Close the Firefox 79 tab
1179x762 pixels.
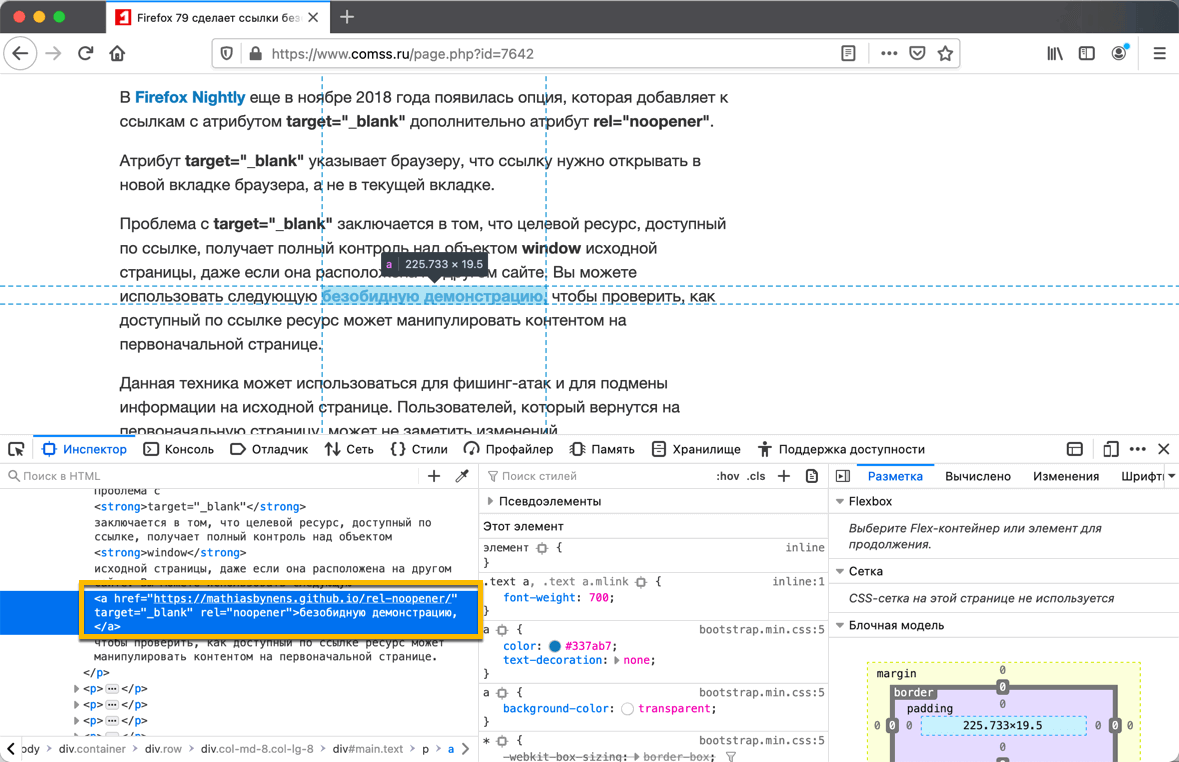pyautogui.click(x=314, y=17)
